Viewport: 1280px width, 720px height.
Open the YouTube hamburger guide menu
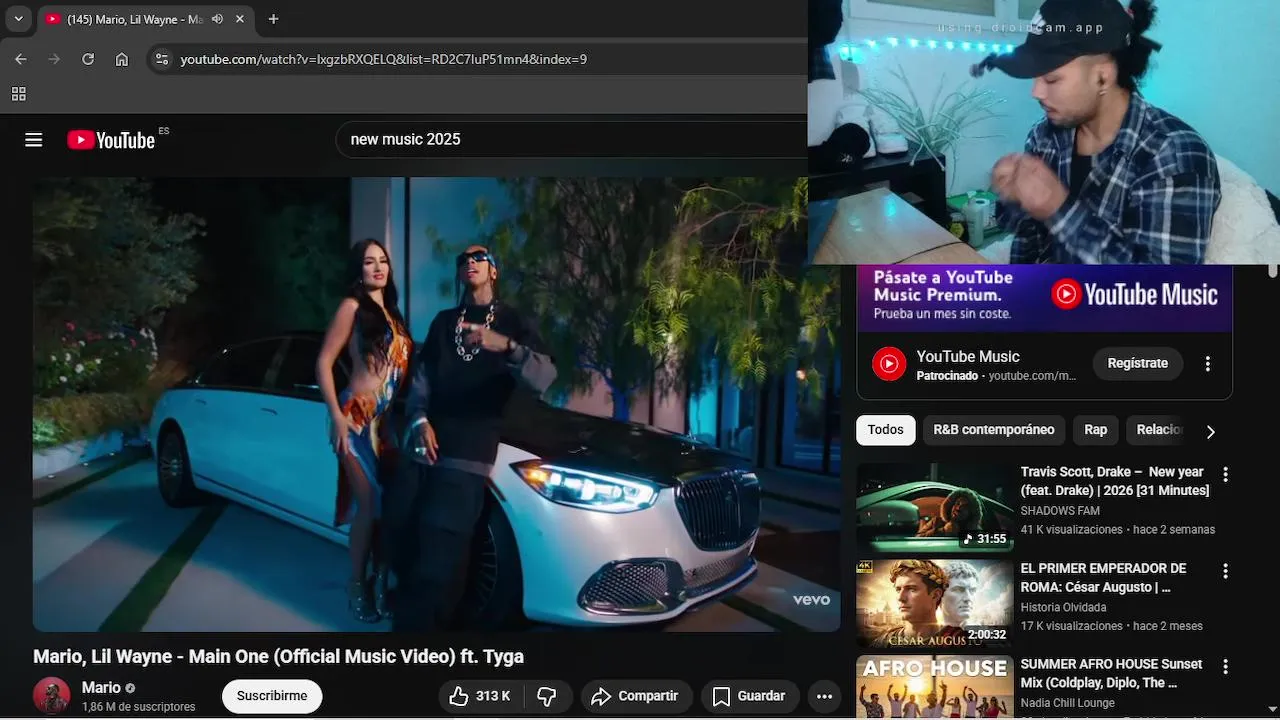point(34,140)
